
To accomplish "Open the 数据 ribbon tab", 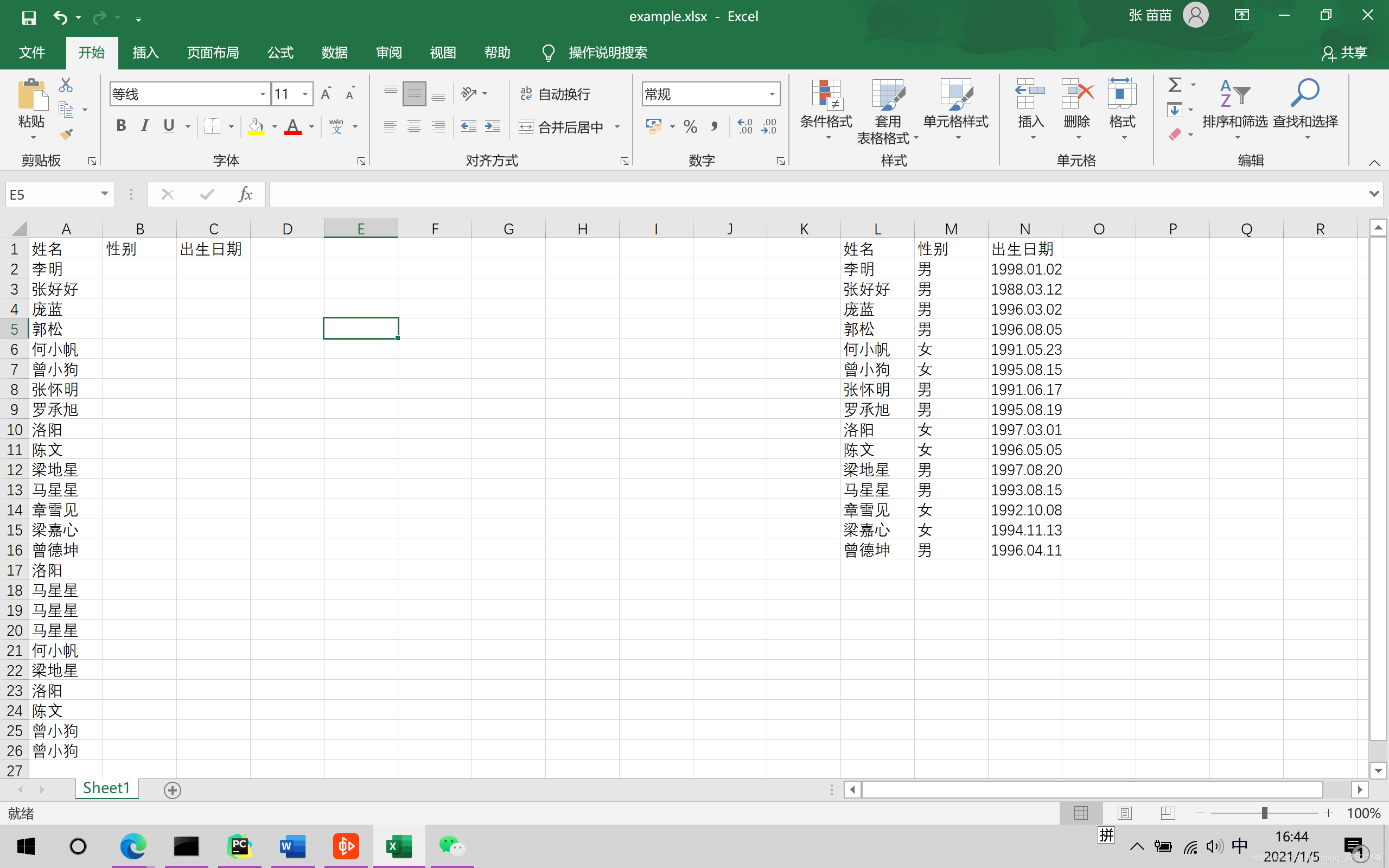I will [x=334, y=53].
